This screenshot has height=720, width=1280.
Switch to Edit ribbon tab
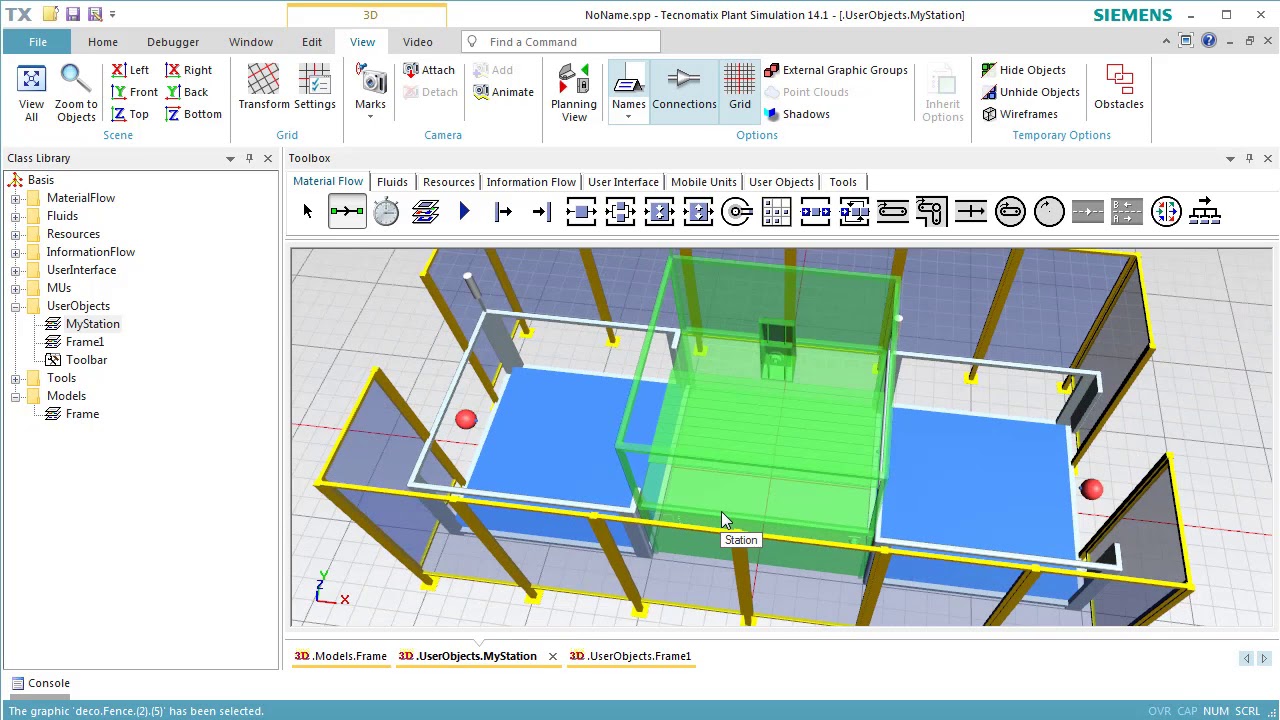[312, 42]
